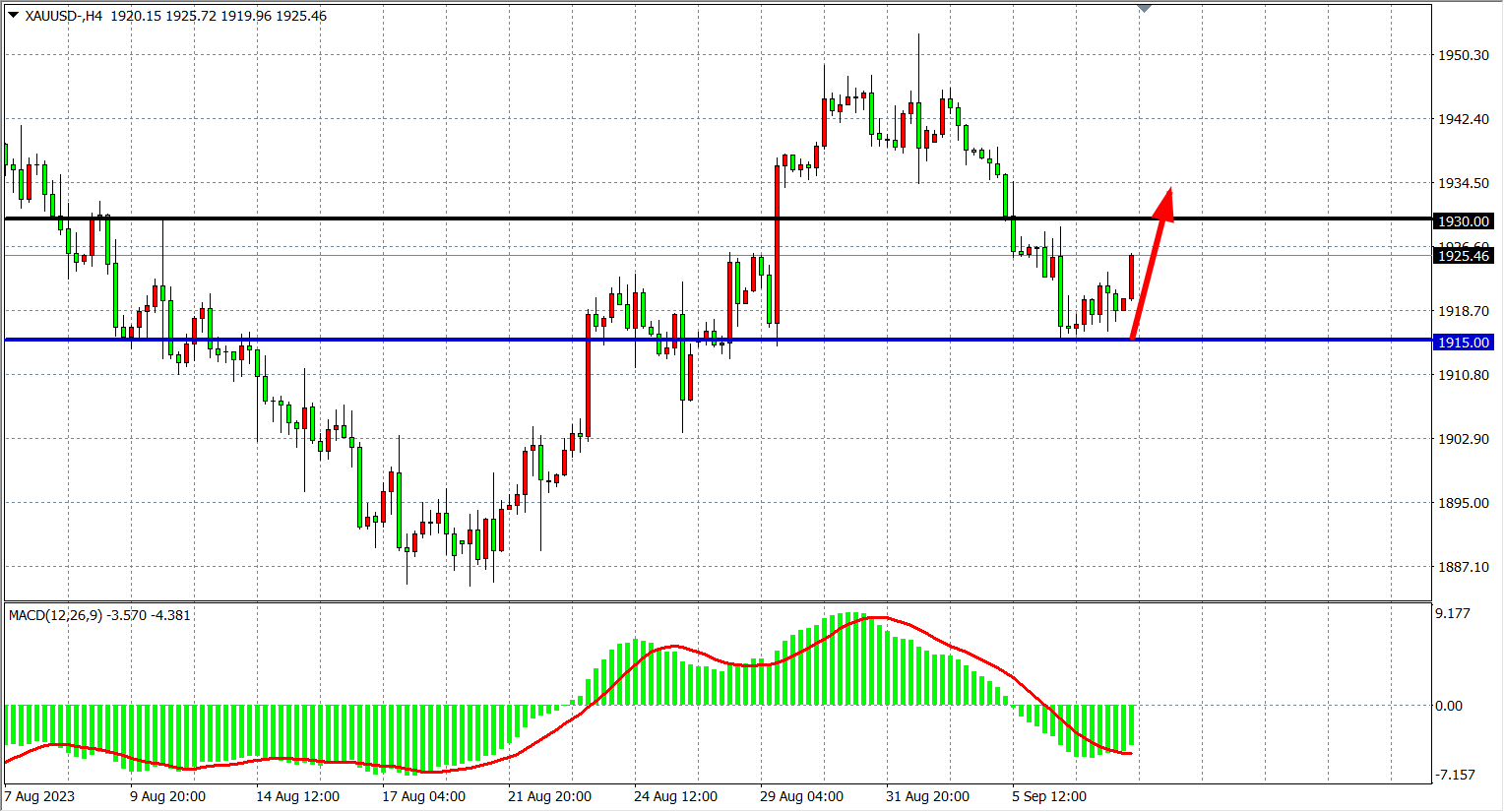1504x812 pixels.
Task: Click the 1950.30 price scale label
Action: coord(1464,55)
